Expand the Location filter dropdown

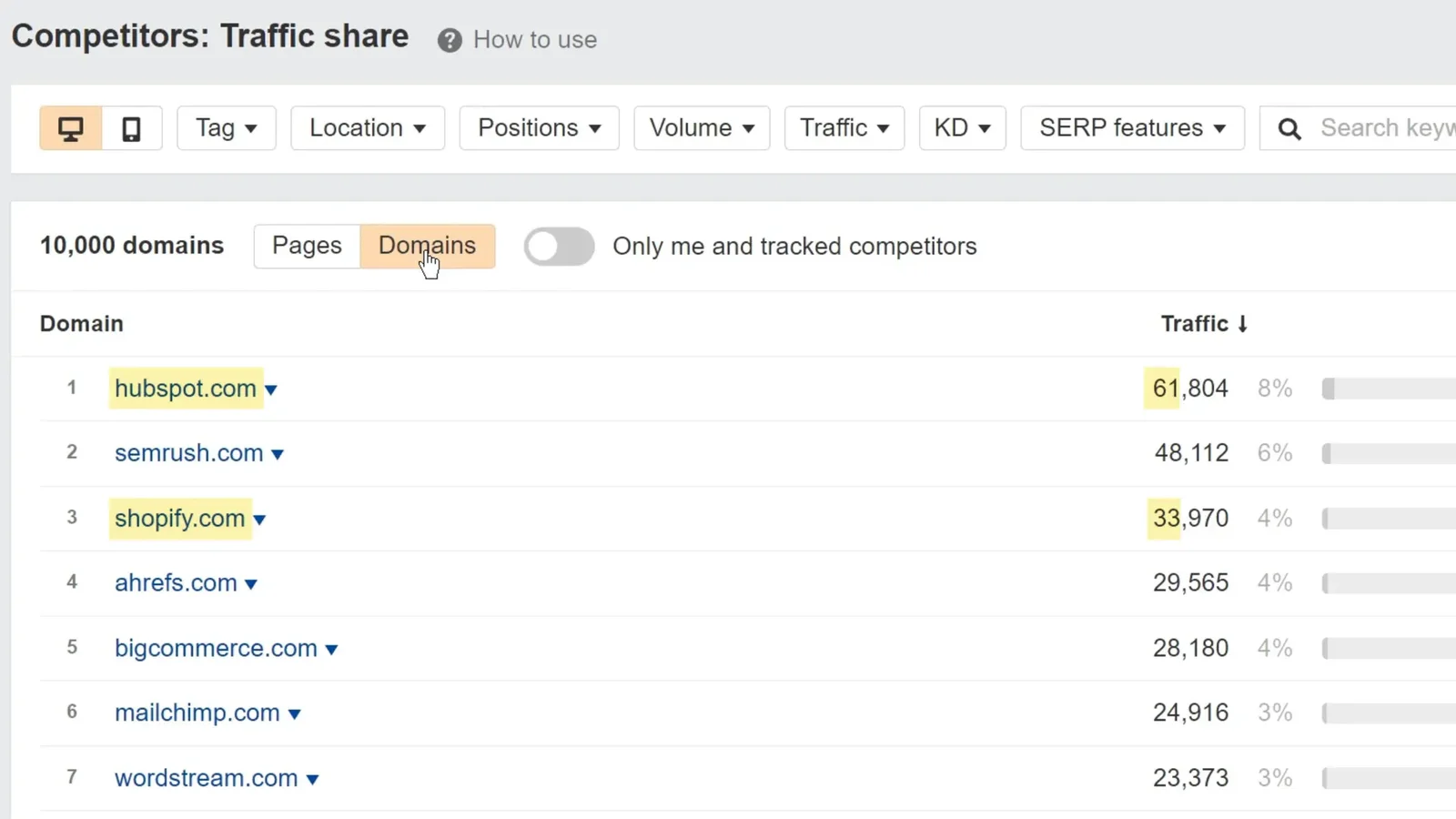click(x=367, y=128)
